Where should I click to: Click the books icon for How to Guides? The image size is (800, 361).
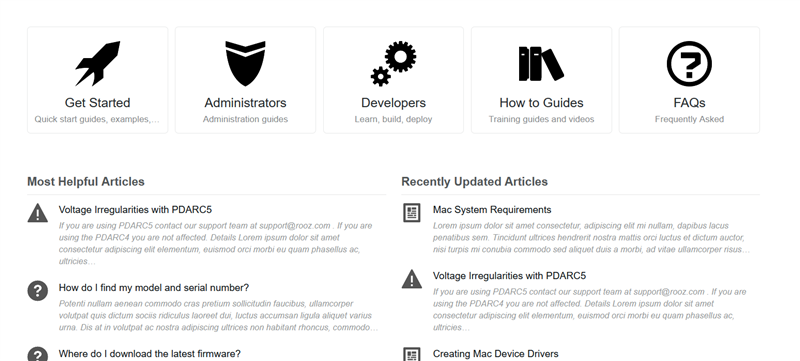541,63
